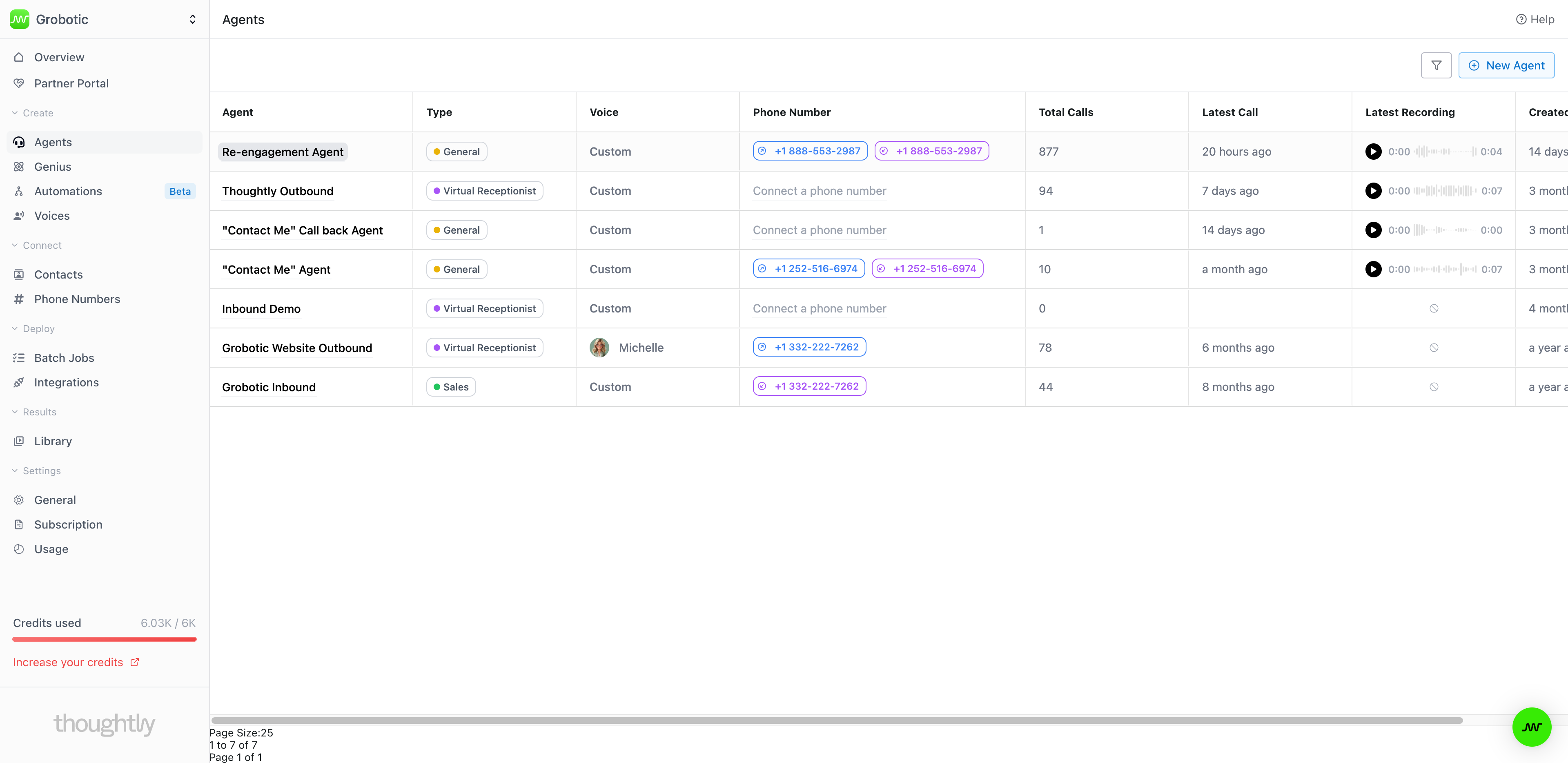Click the purple +1 252-516-6974 number tag
The width and height of the screenshot is (1568, 763).
[928, 268]
